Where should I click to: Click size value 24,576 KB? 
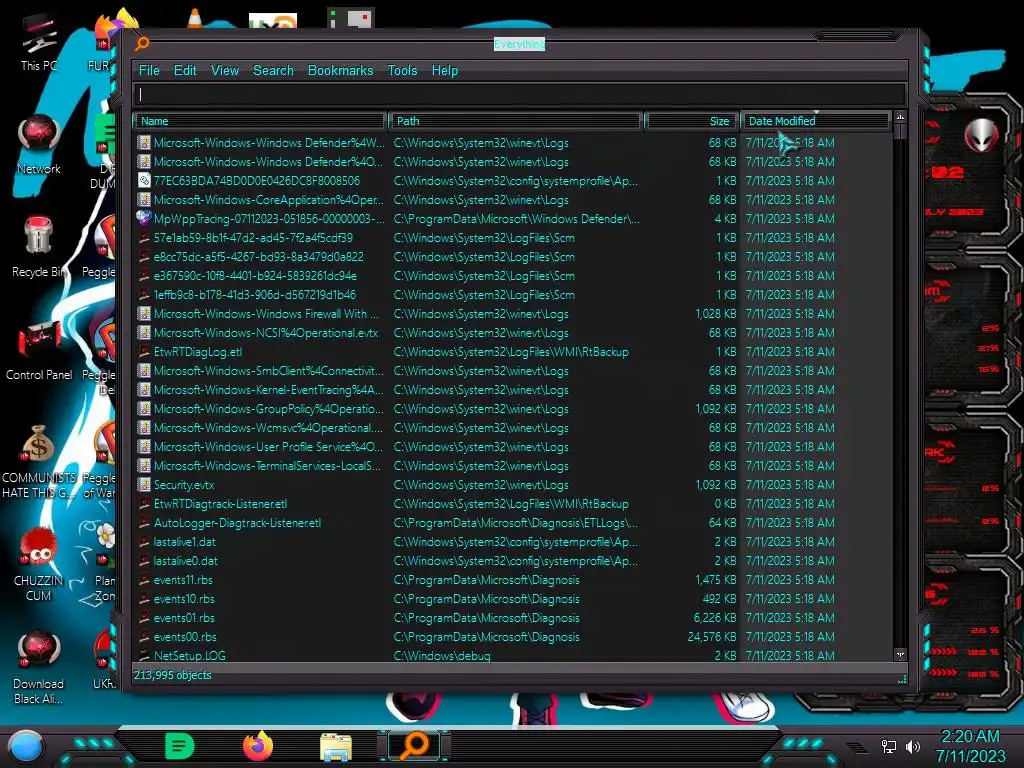tap(712, 636)
